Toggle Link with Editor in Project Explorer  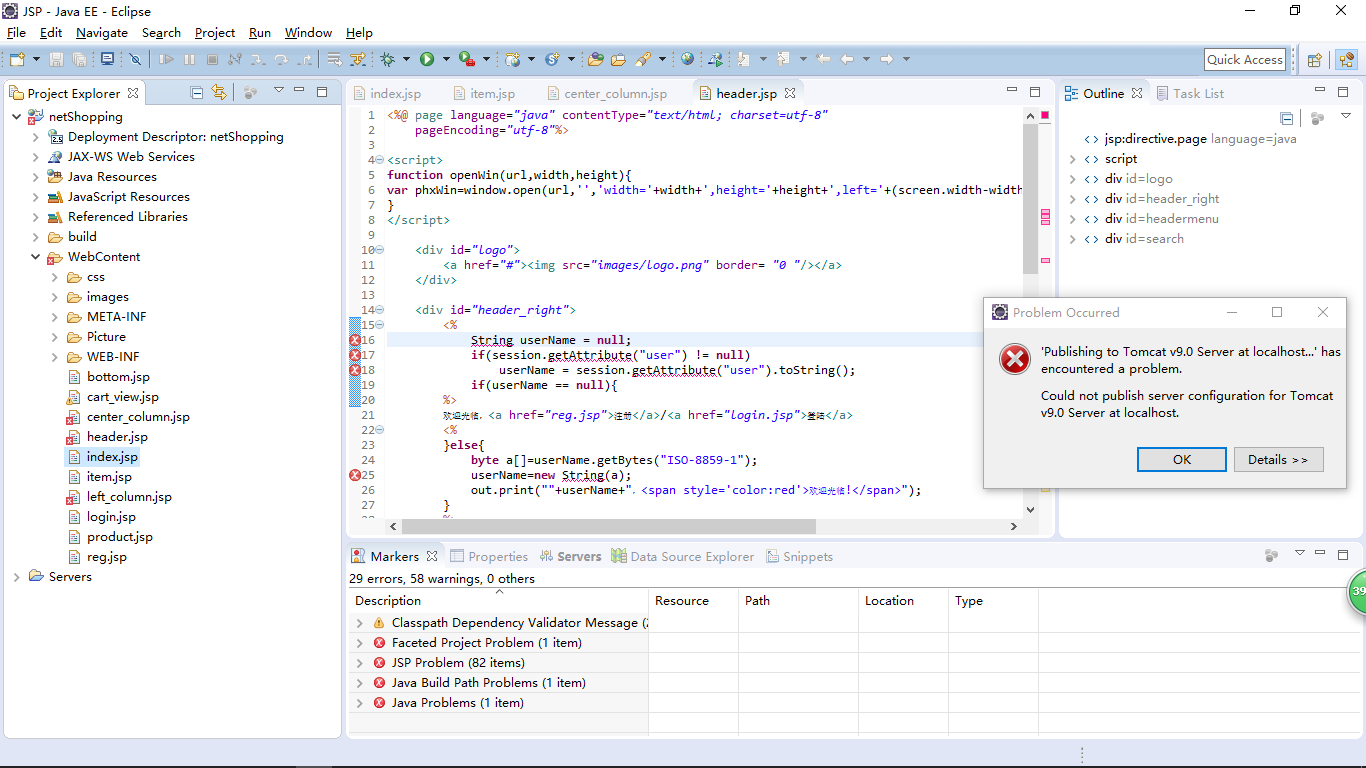(219, 93)
